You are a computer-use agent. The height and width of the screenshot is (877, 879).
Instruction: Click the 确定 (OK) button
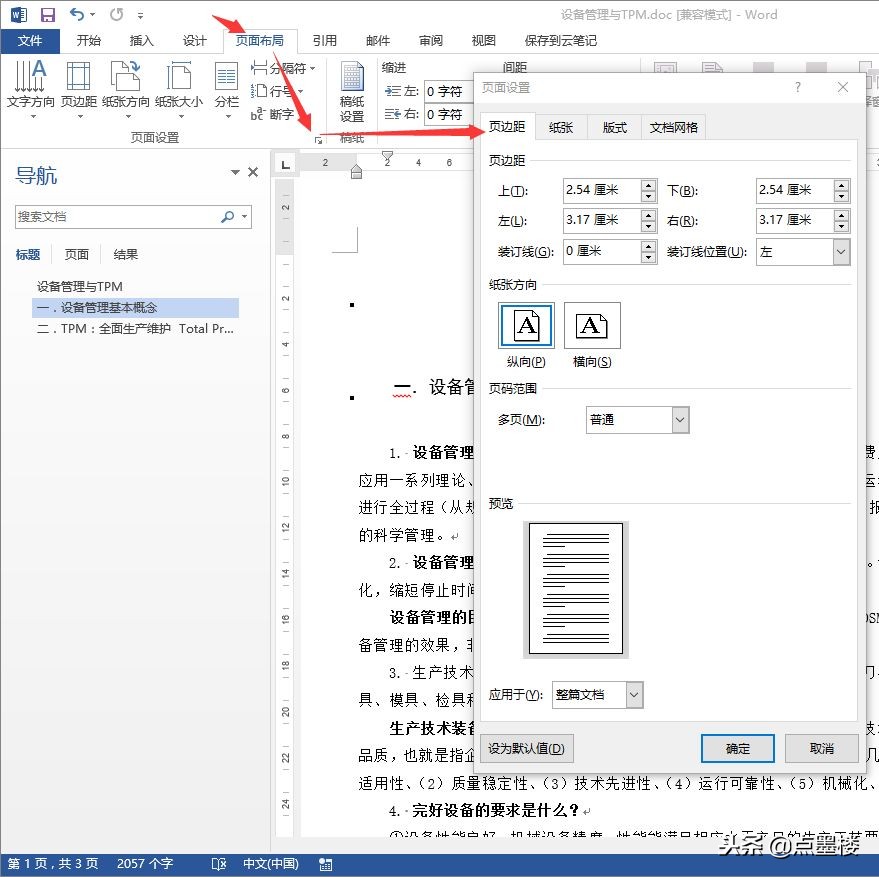738,748
